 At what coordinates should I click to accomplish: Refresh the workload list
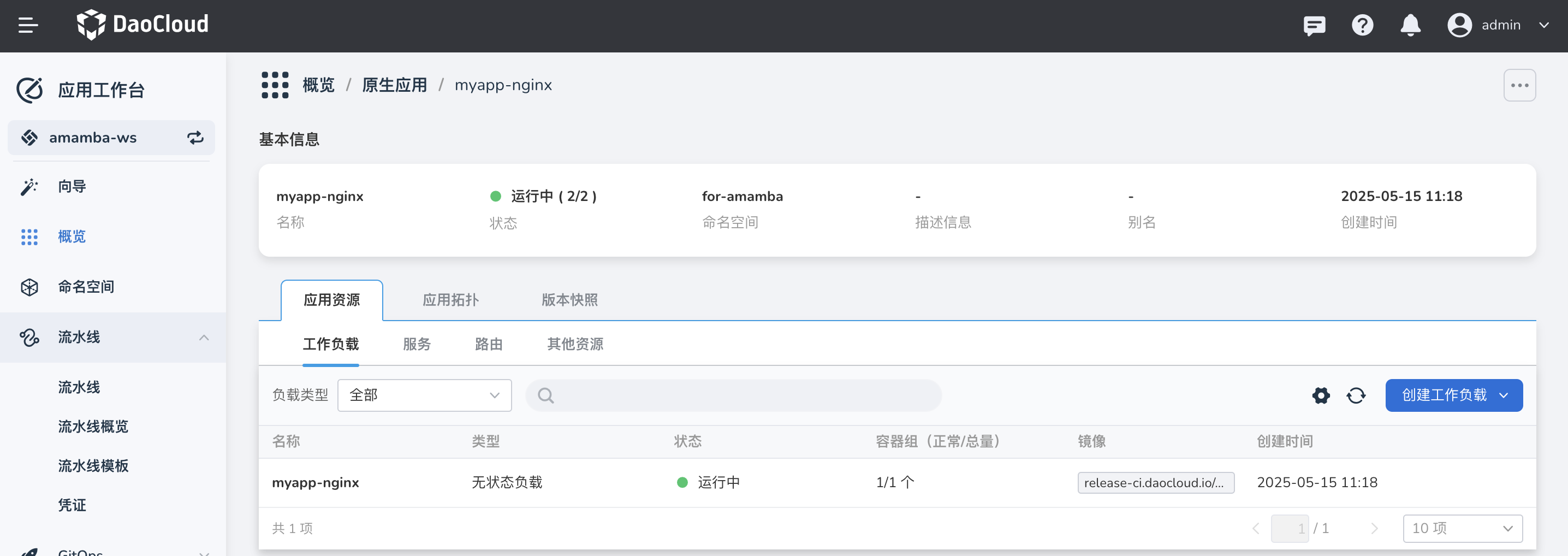(1356, 396)
